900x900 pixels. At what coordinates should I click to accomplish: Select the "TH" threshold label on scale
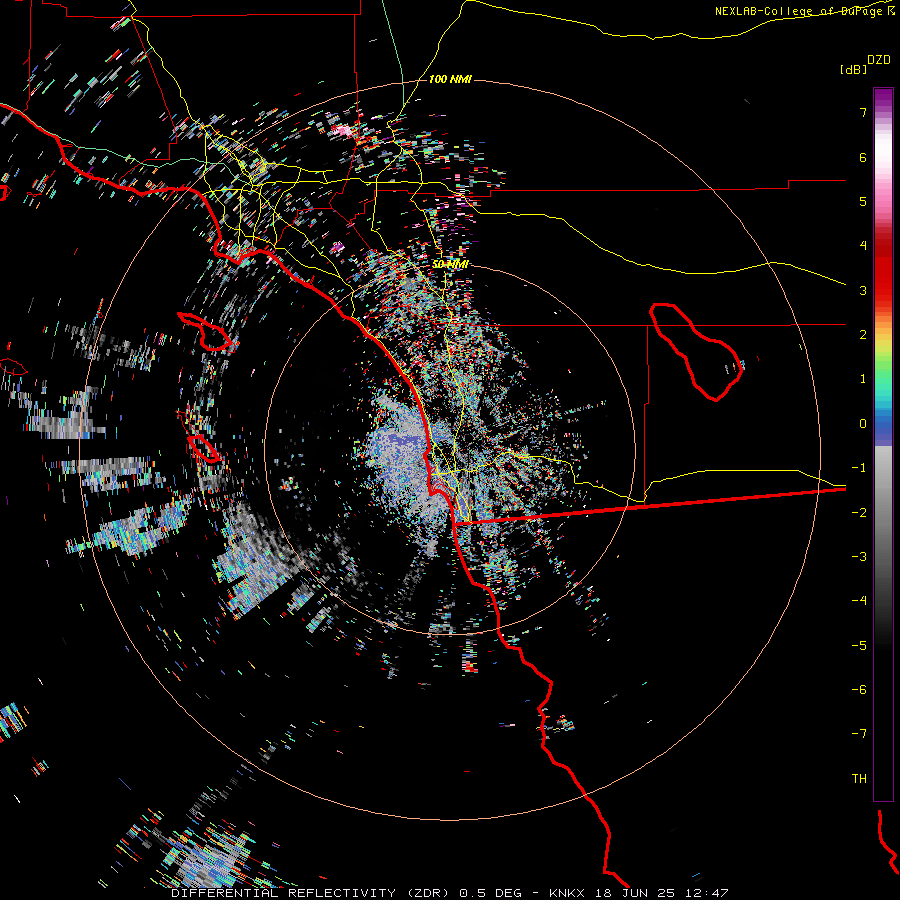click(x=859, y=779)
